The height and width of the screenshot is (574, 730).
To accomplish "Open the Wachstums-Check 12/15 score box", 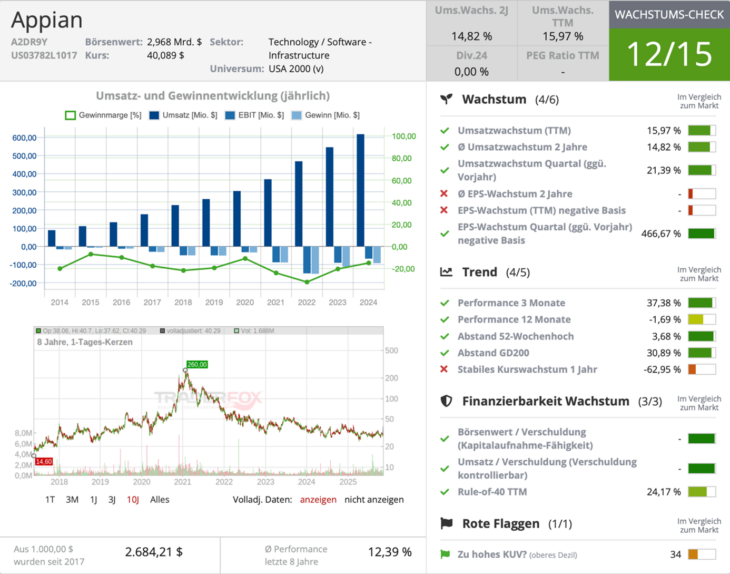I will pos(669,54).
